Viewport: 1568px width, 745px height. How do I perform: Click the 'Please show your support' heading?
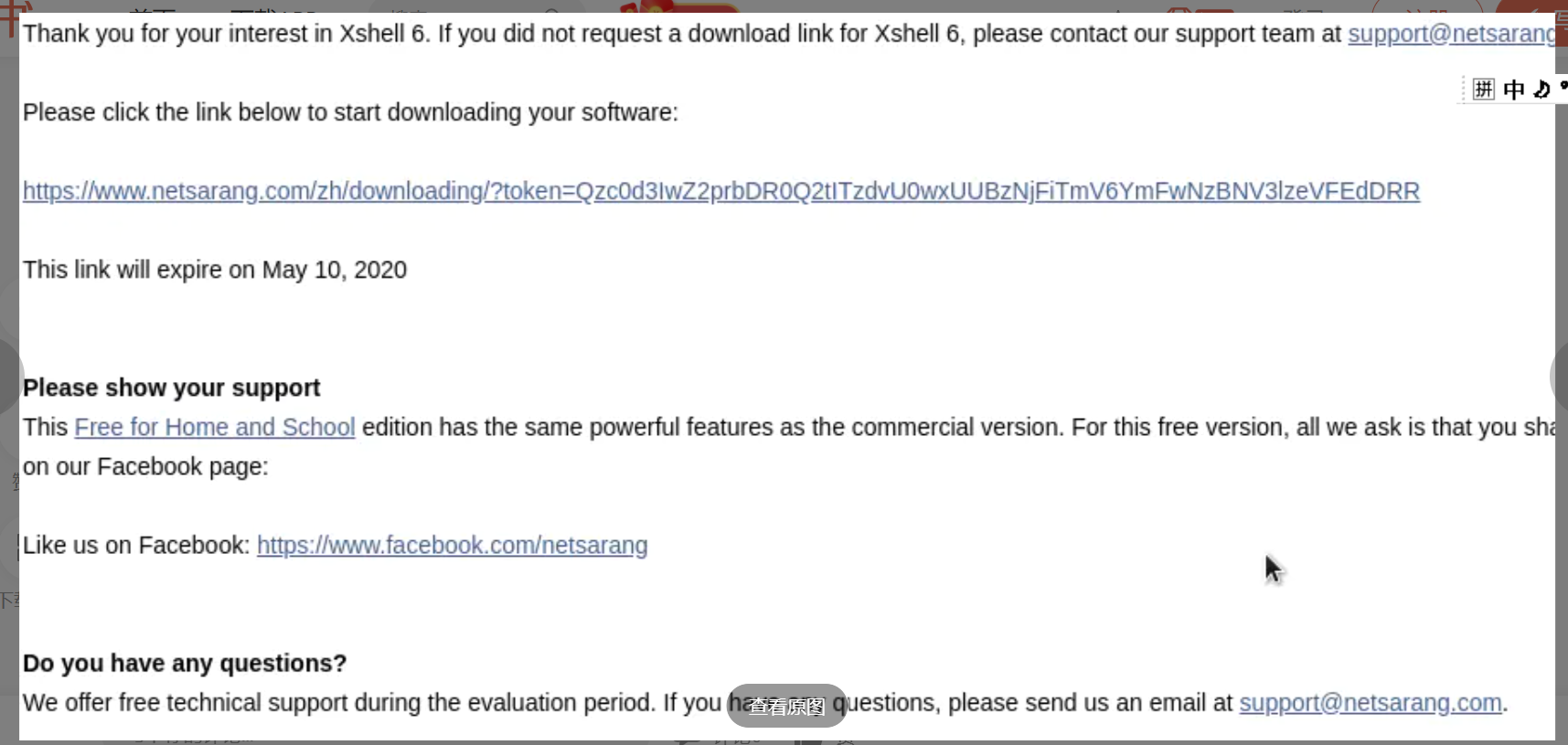(x=172, y=388)
